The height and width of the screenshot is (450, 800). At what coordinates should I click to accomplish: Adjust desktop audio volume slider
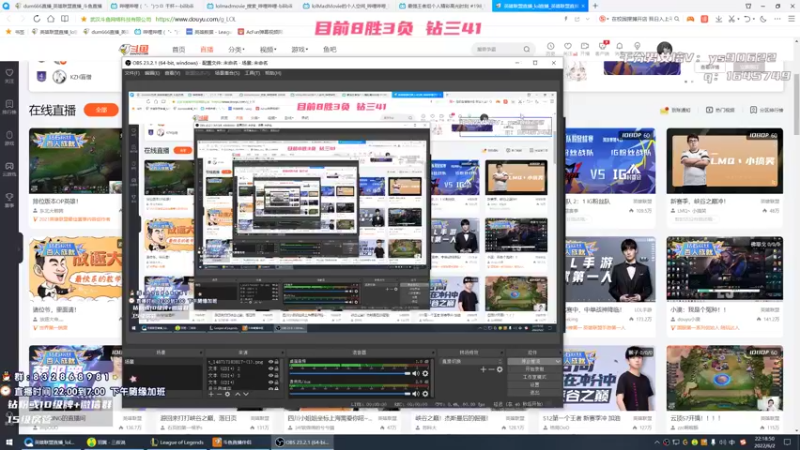(349, 373)
